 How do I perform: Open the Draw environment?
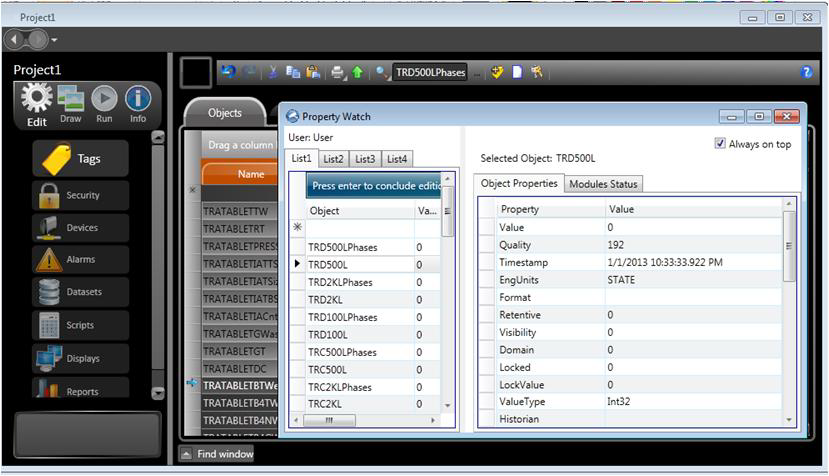pyautogui.click(x=70, y=104)
